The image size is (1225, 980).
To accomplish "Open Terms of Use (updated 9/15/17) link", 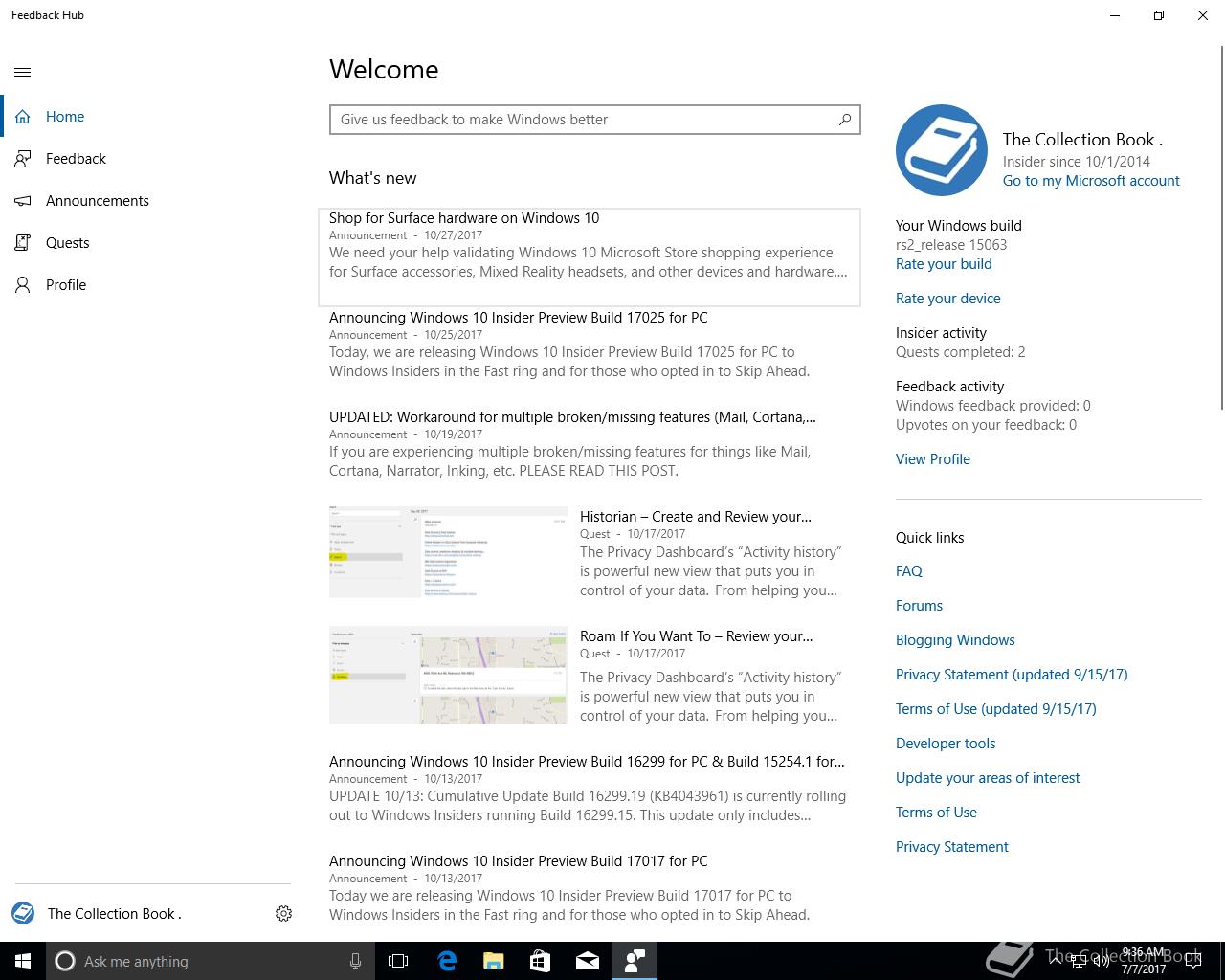I will (x=996, y=709).
